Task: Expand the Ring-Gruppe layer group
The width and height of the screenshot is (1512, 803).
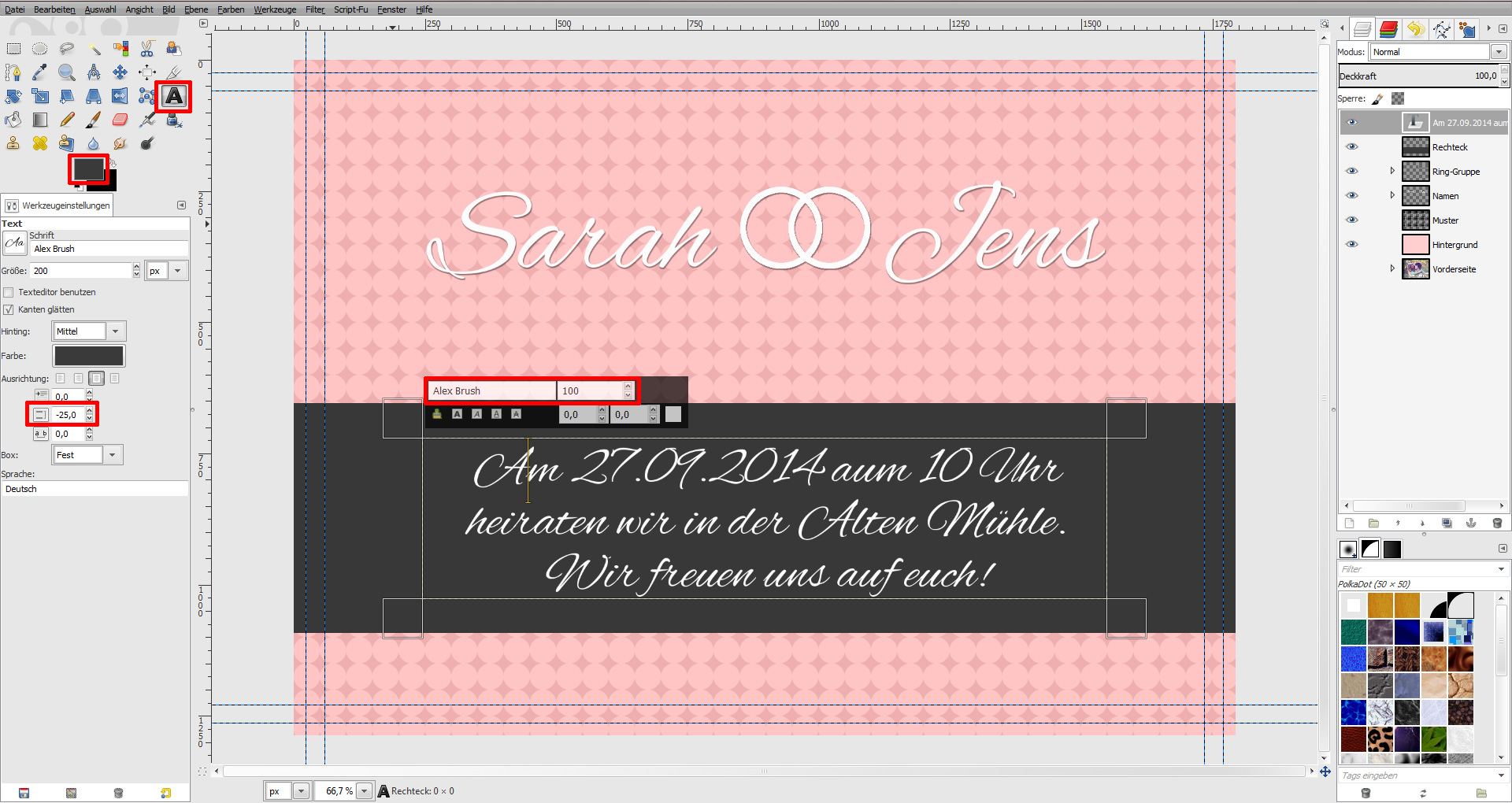Action: [1392, 171]
